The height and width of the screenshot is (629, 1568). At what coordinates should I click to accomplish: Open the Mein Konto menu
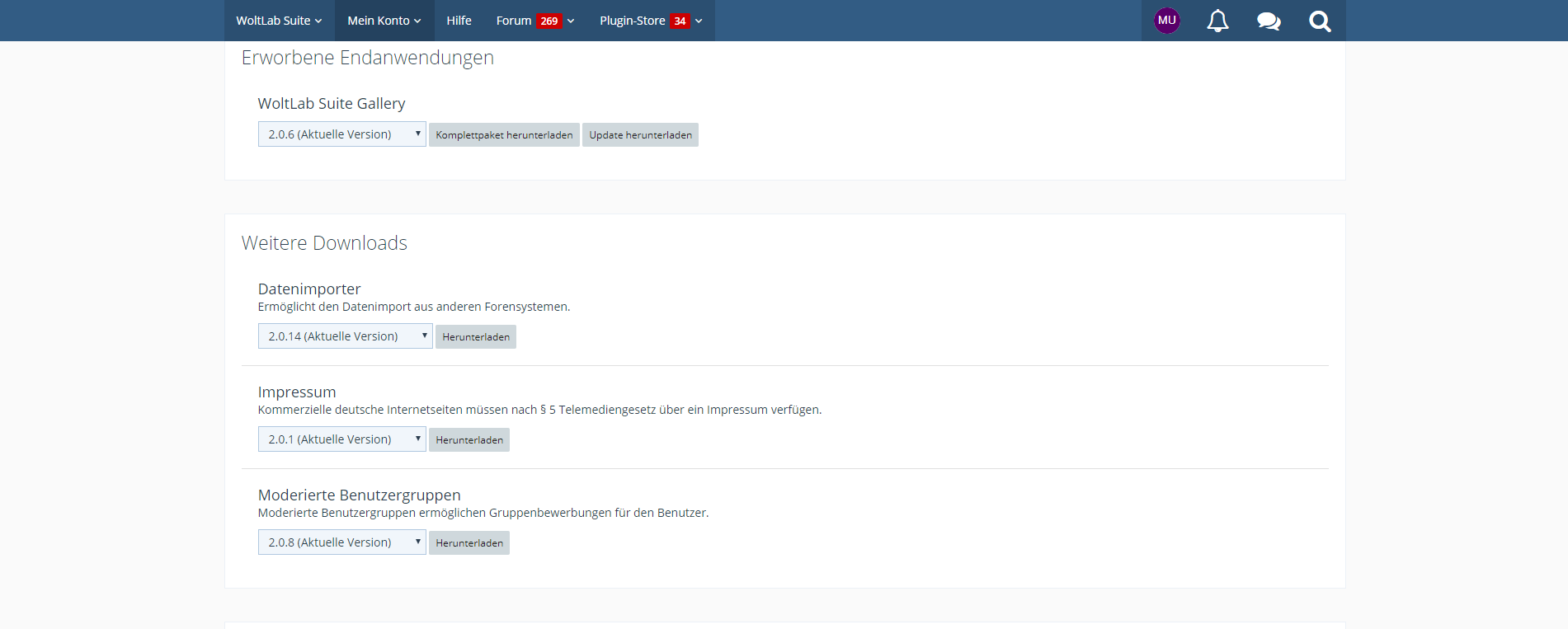pos(384,21)
